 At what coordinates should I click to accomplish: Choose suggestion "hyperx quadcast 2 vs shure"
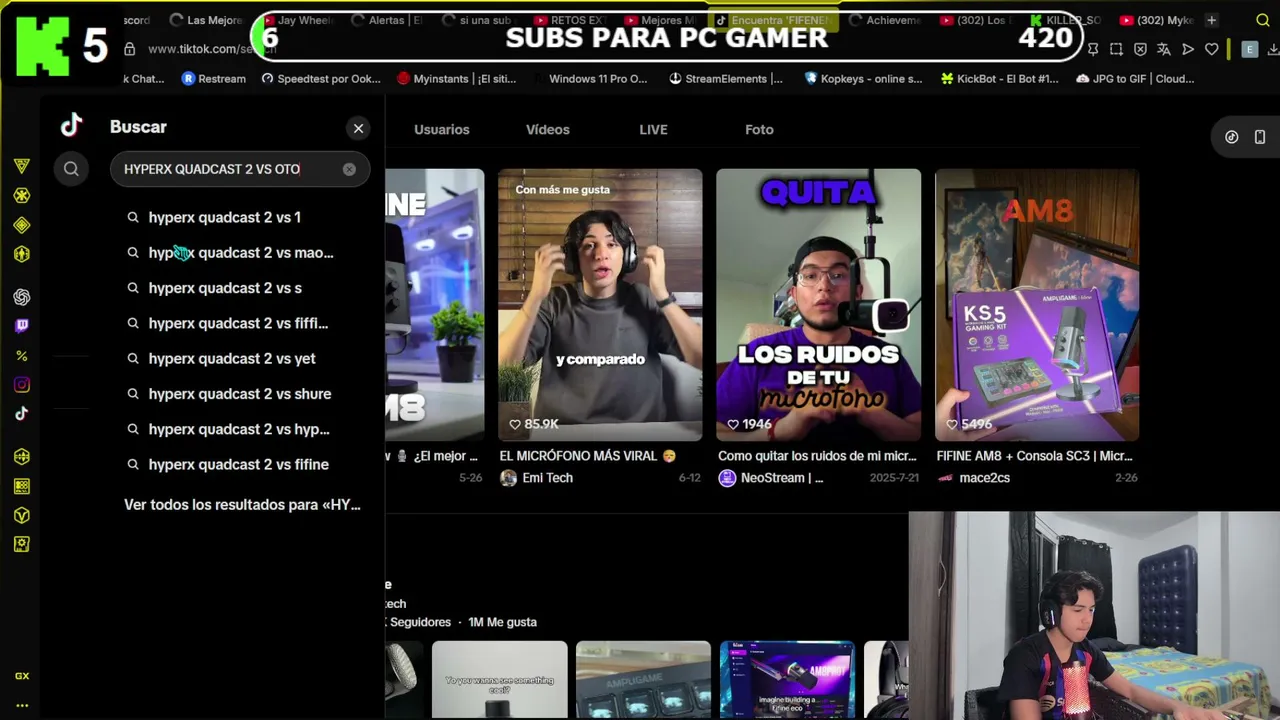point(240,394)
